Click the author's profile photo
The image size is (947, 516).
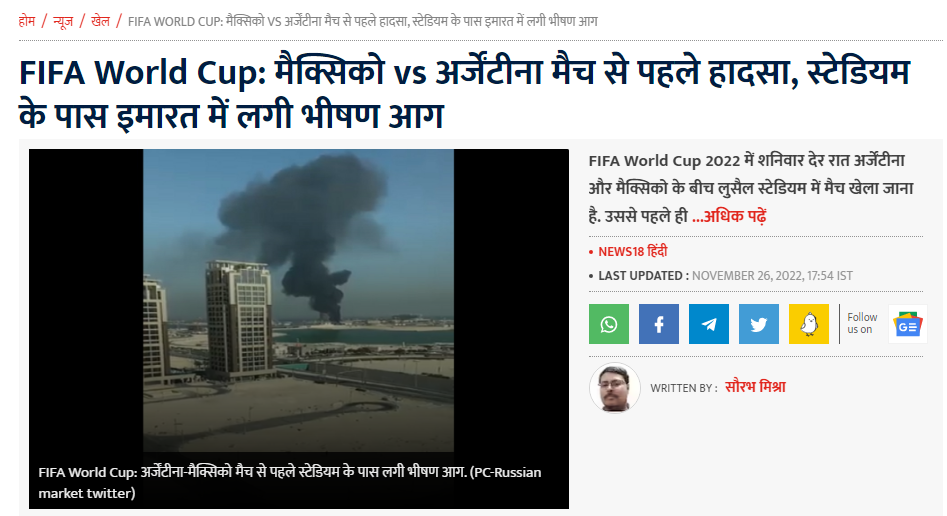615,388
